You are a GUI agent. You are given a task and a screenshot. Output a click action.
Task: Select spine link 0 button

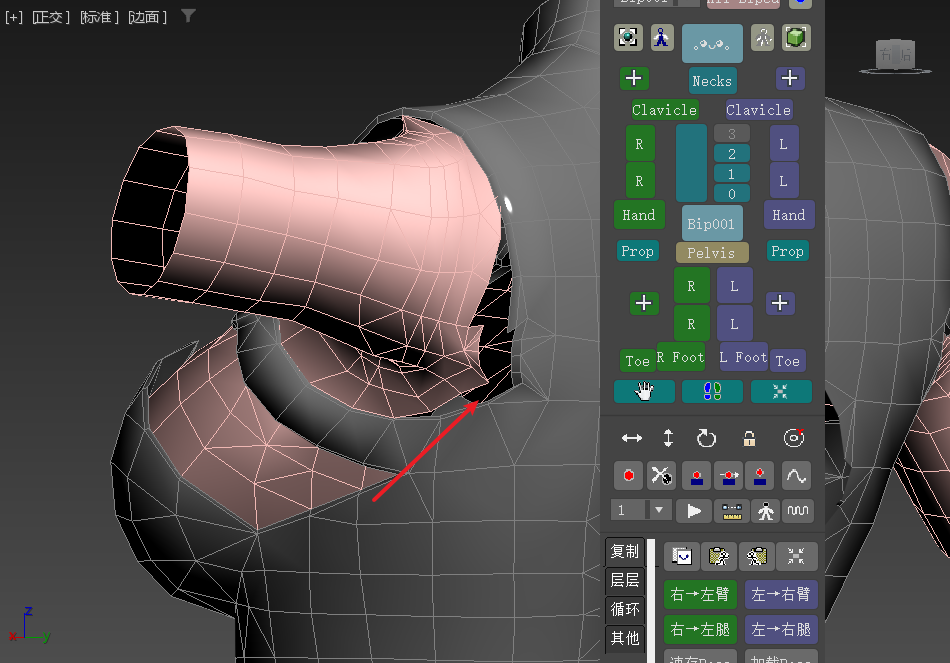732,194
